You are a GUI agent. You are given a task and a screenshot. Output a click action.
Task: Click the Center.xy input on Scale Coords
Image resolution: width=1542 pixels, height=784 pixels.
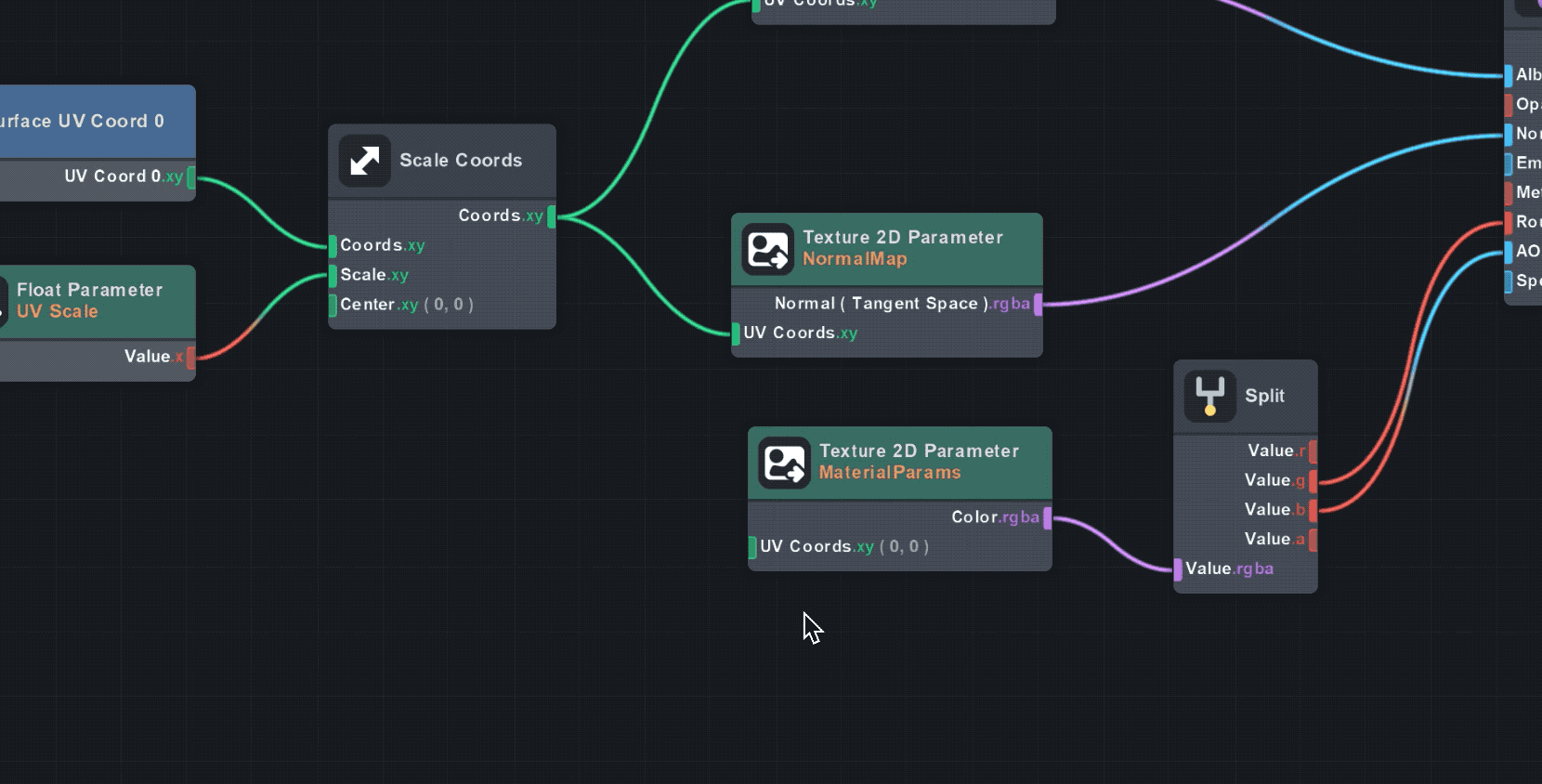333,305
